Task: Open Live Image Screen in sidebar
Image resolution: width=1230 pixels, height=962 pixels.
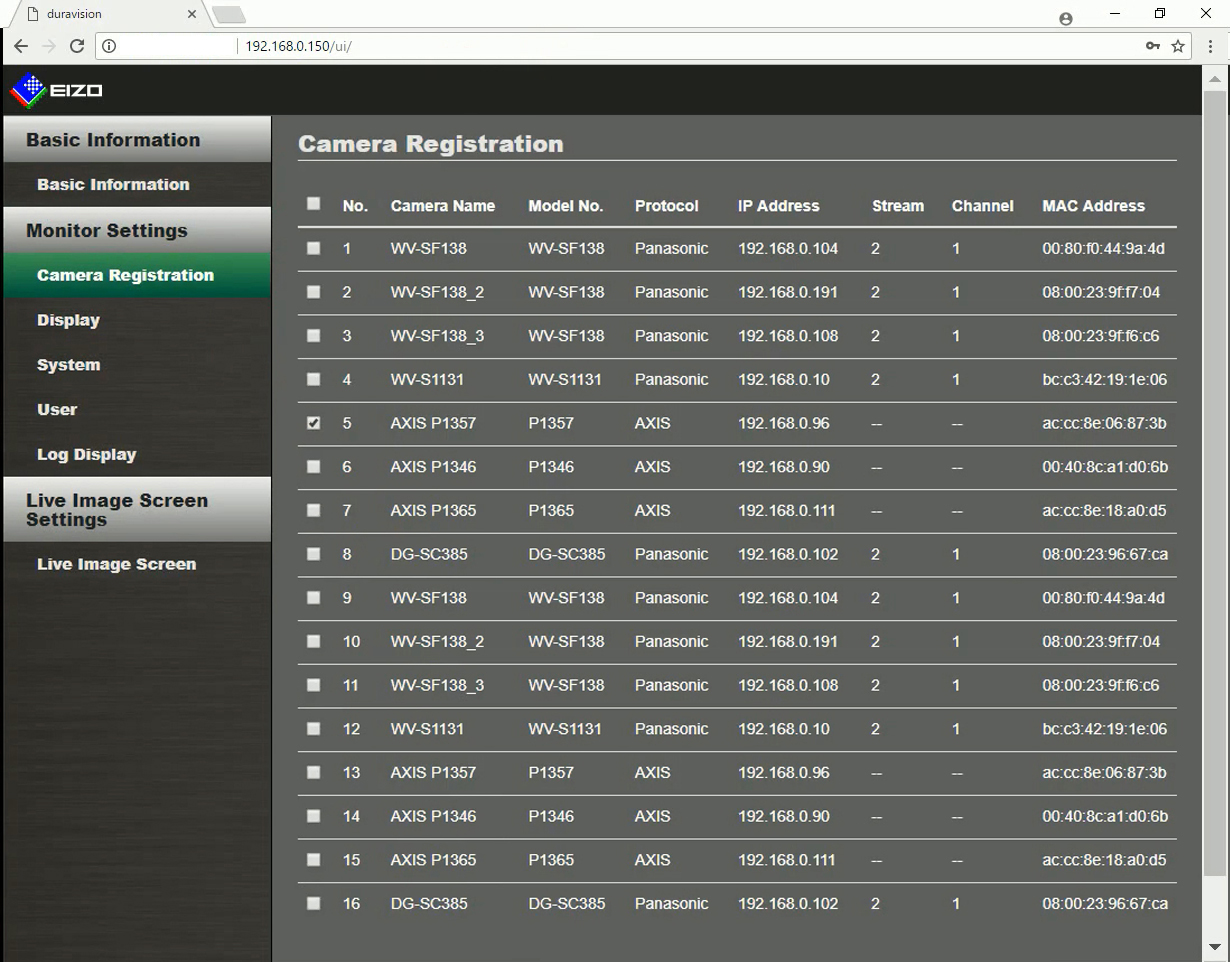Action: (x=137, y=564)
